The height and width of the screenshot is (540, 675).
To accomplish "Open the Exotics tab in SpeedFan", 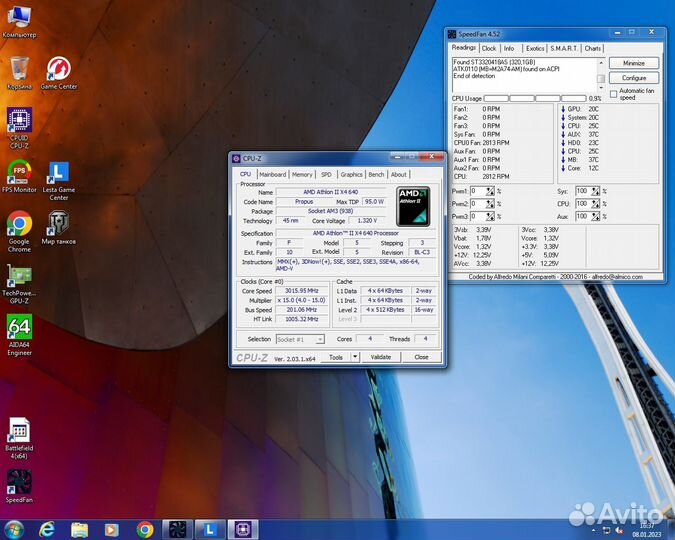I will coord(535,48).
